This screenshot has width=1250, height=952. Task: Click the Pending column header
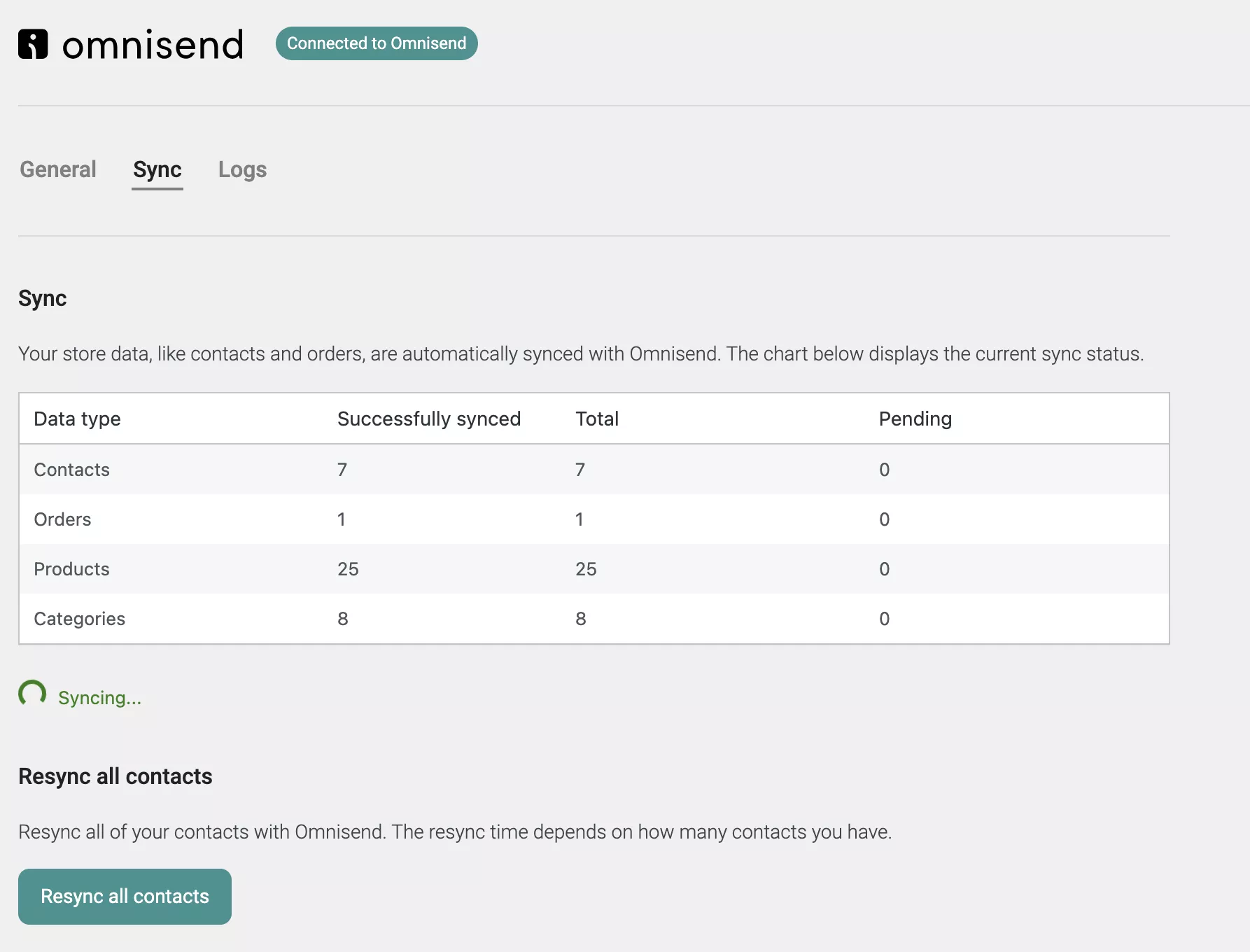(x=915, y=419)
